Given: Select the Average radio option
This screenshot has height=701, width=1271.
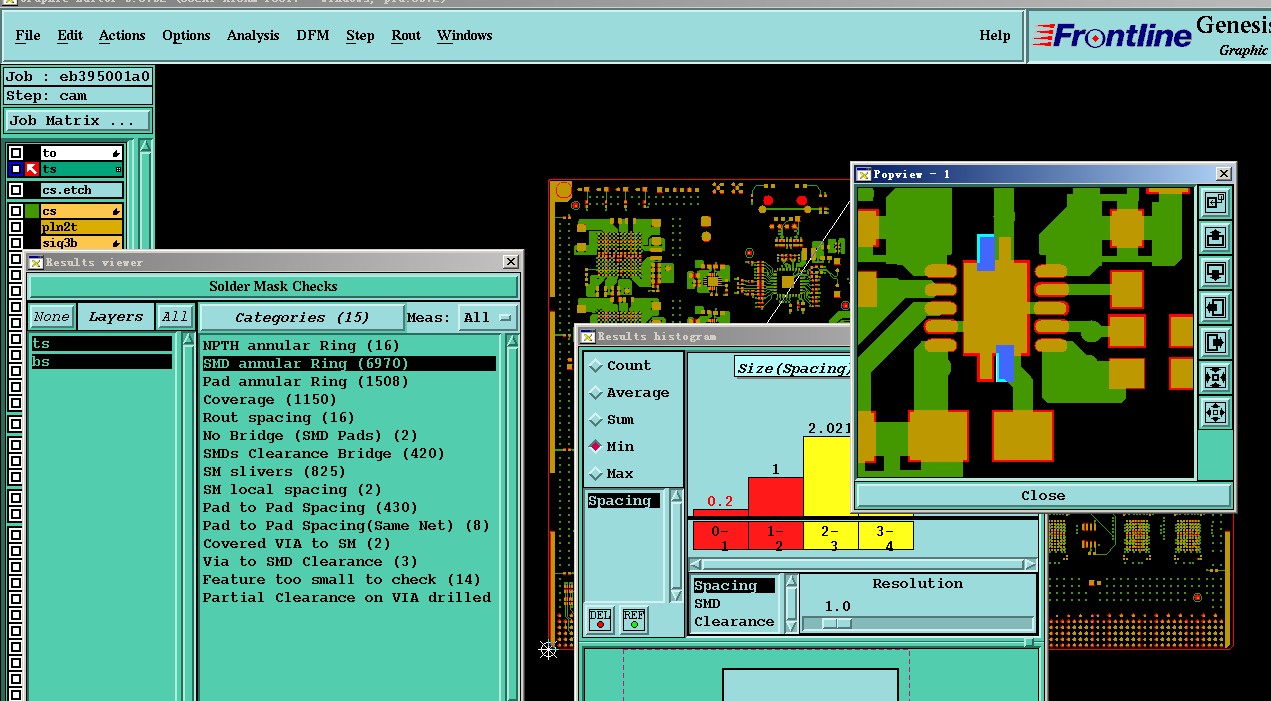Looking at the screenshot, I should tap(629, 393).
